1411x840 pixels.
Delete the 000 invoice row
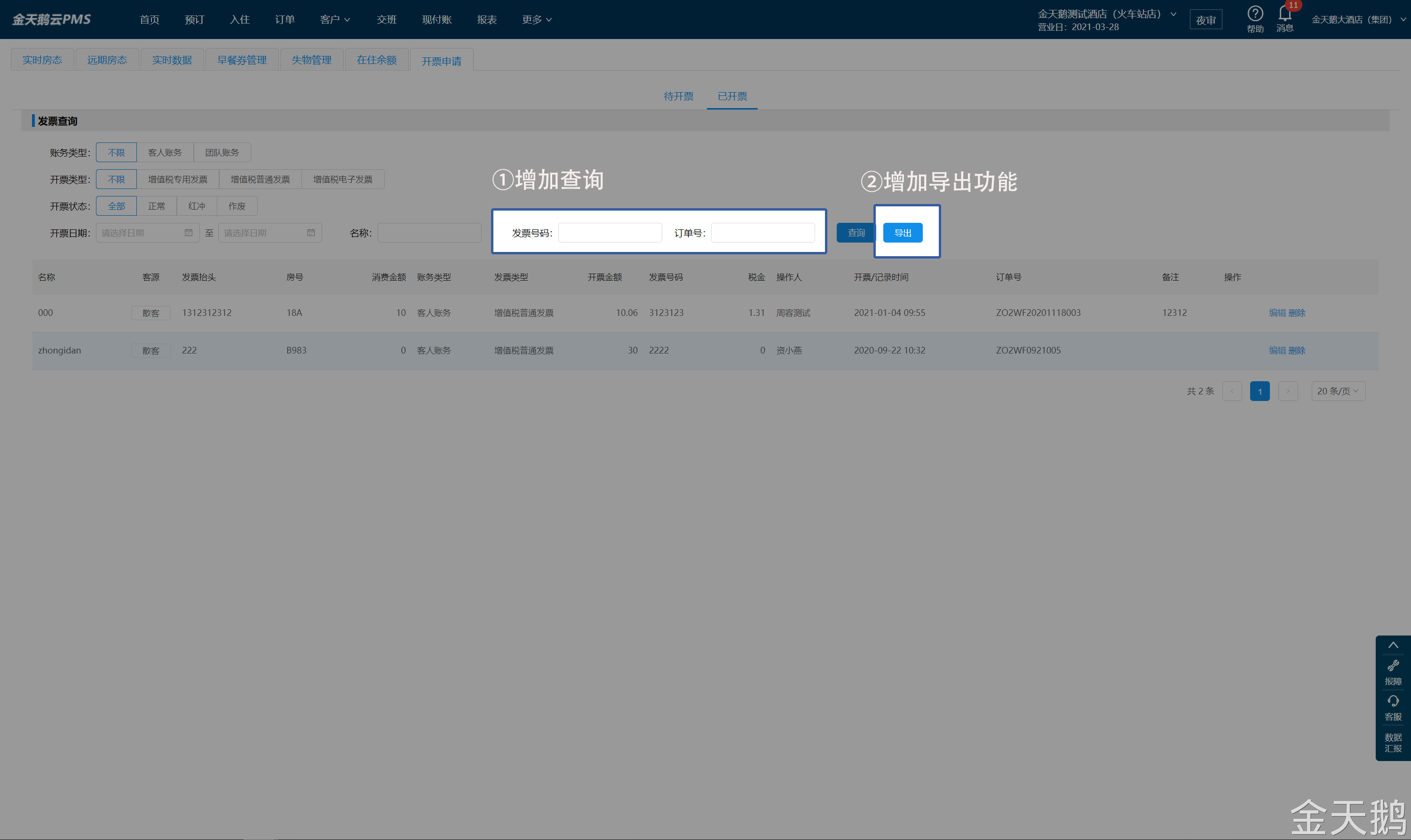coord(1297,313)
